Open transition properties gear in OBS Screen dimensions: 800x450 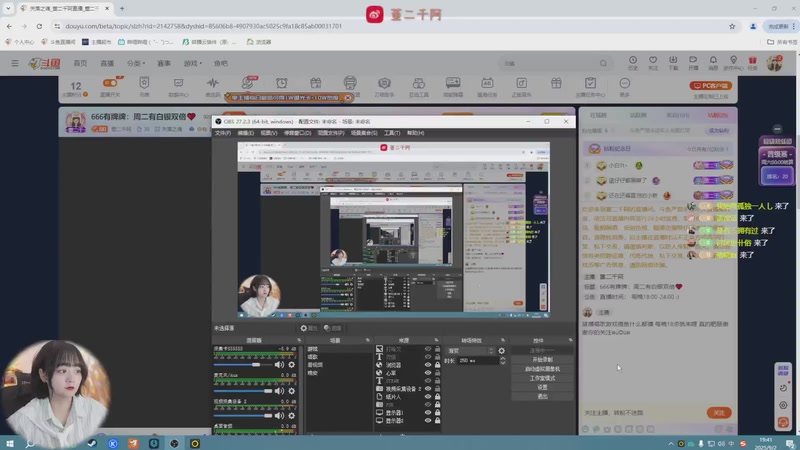click(x=502, y=351)
